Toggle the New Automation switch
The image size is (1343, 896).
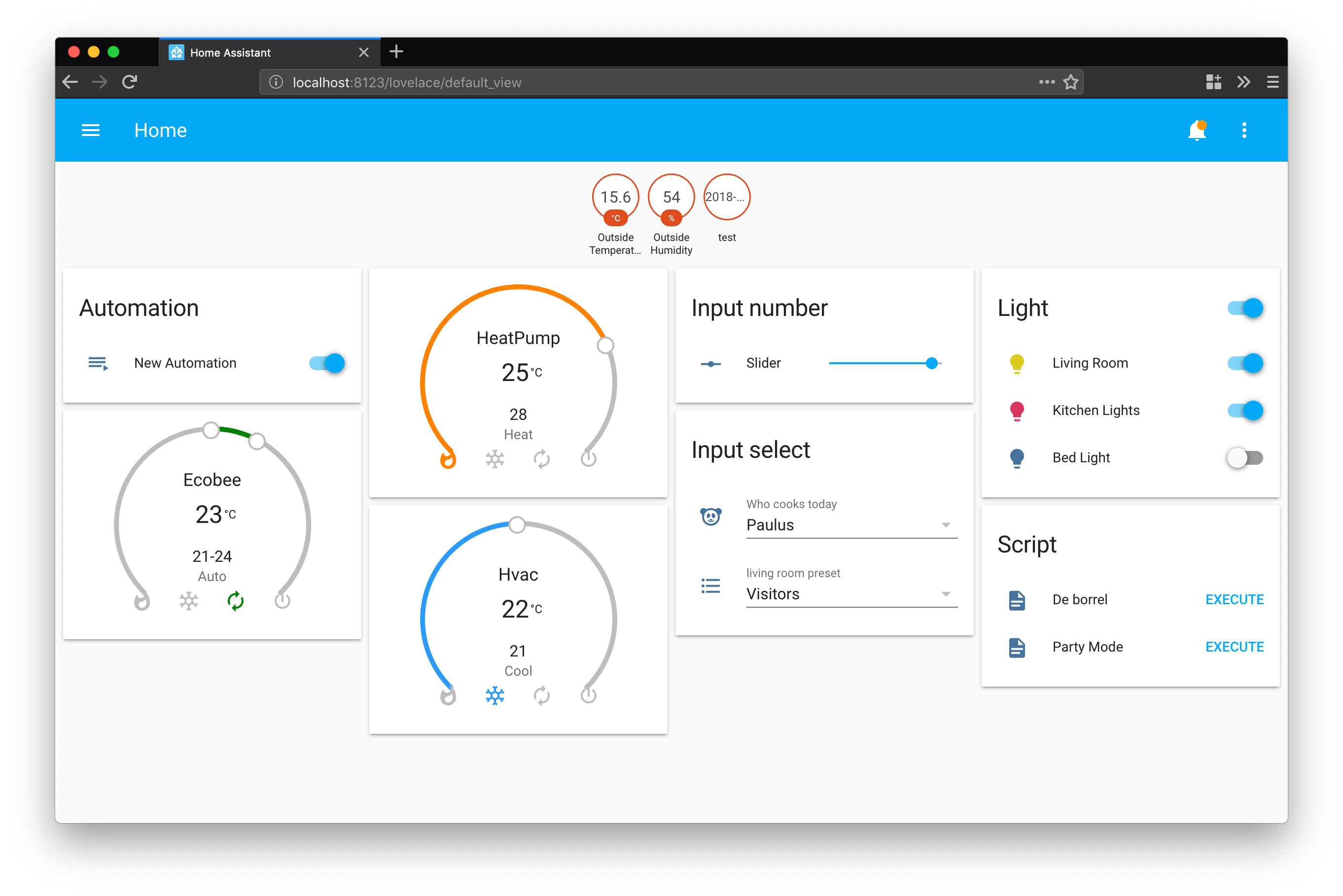(327, 363)
